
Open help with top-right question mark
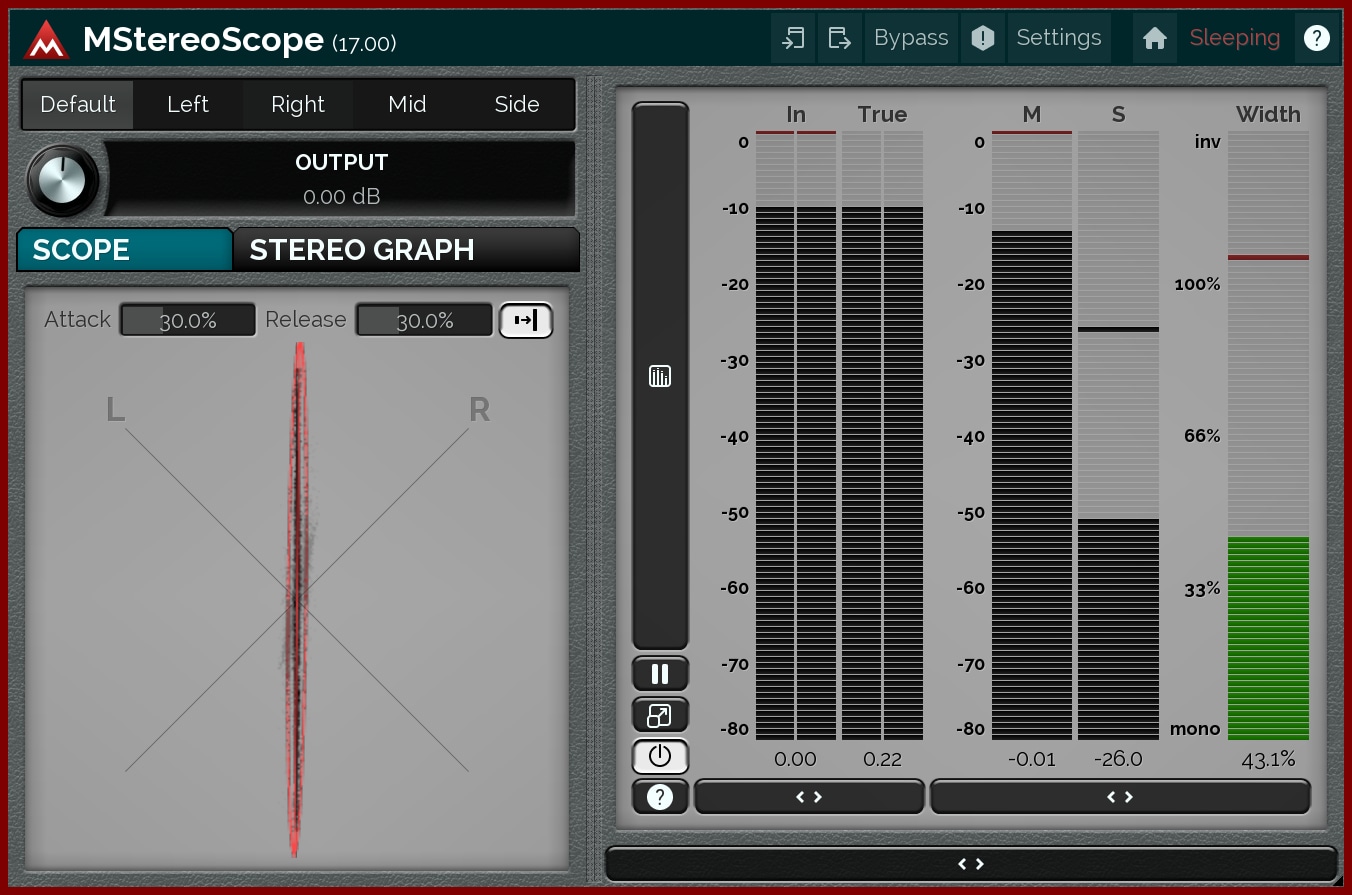[x=1316, y=39]
